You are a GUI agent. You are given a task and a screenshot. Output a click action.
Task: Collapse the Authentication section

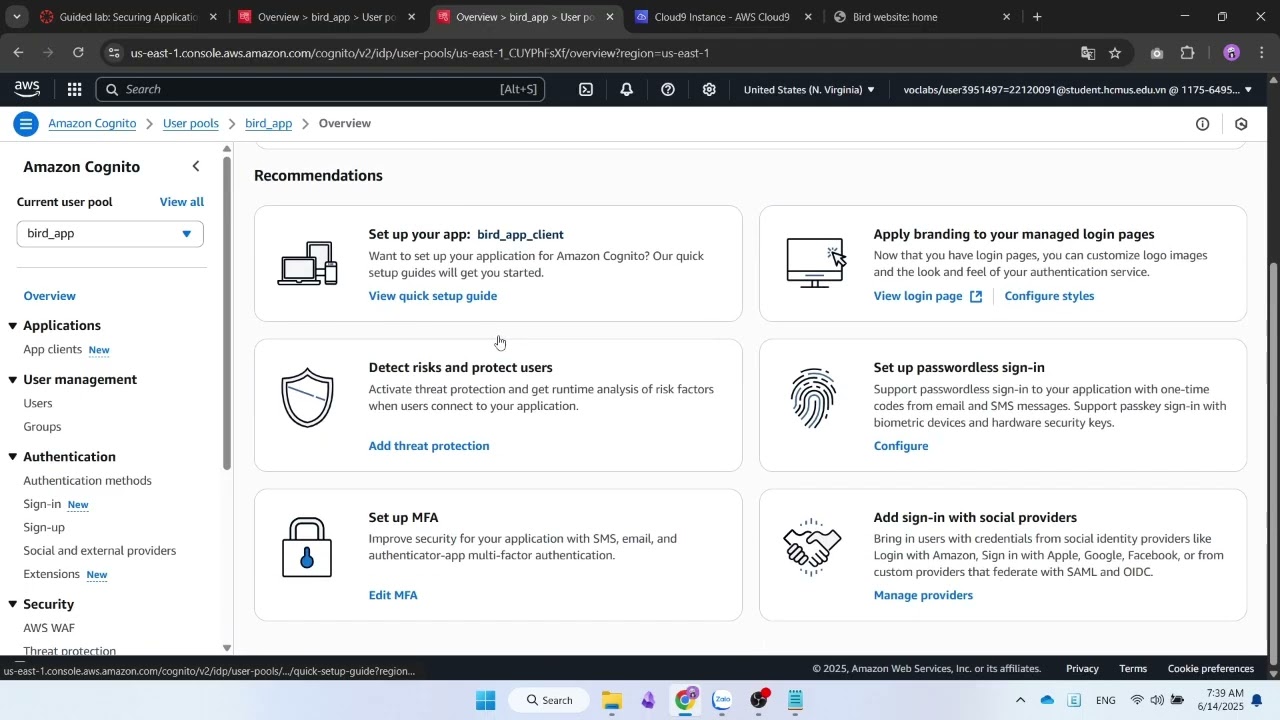pyautogui.click(x=13, y=457)
